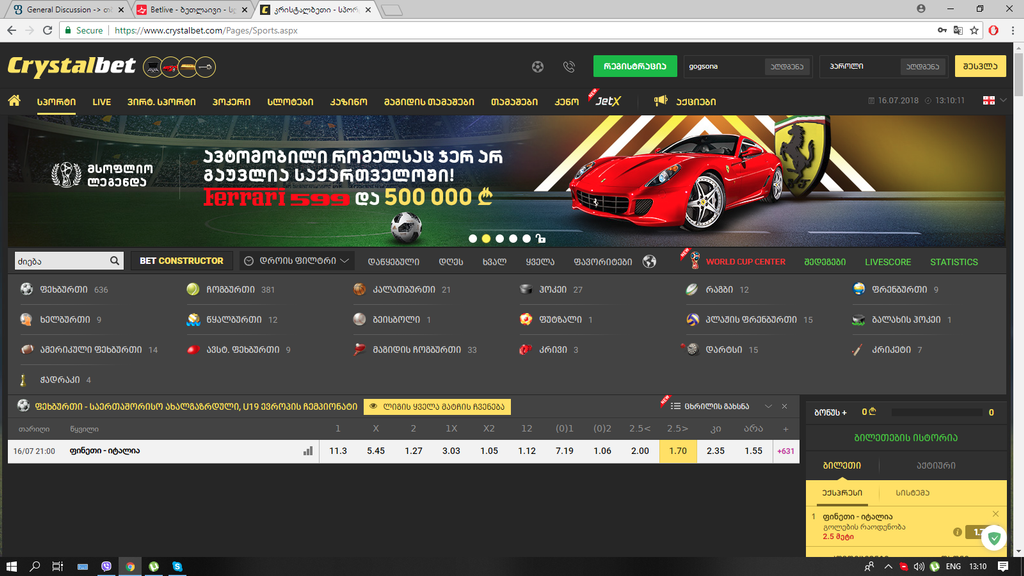Click the phone contact icon in header
This screenshot has width=1024, height=576.
pyautogui.click(x=569, y=67)
